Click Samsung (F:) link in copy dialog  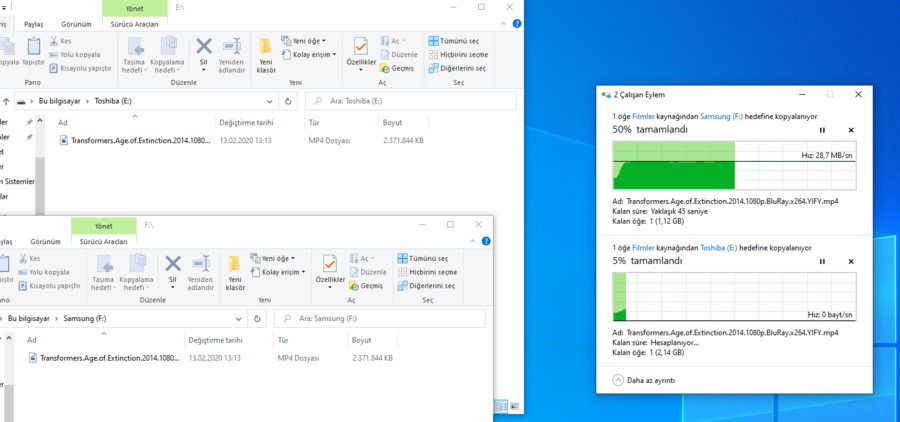tap(721, 116)
